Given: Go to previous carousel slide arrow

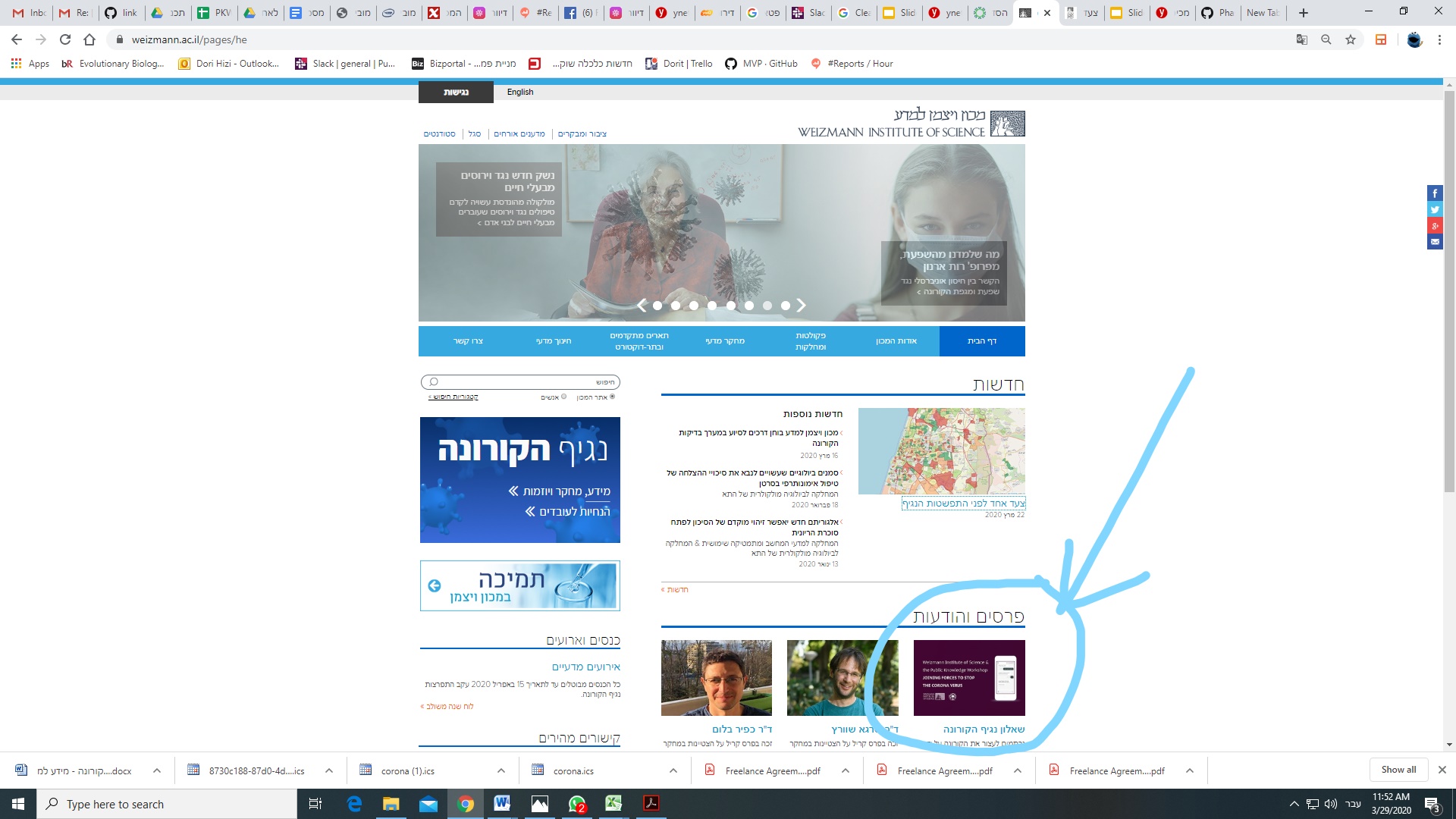Looking at the screenshot, I should [x=642, y=306].
